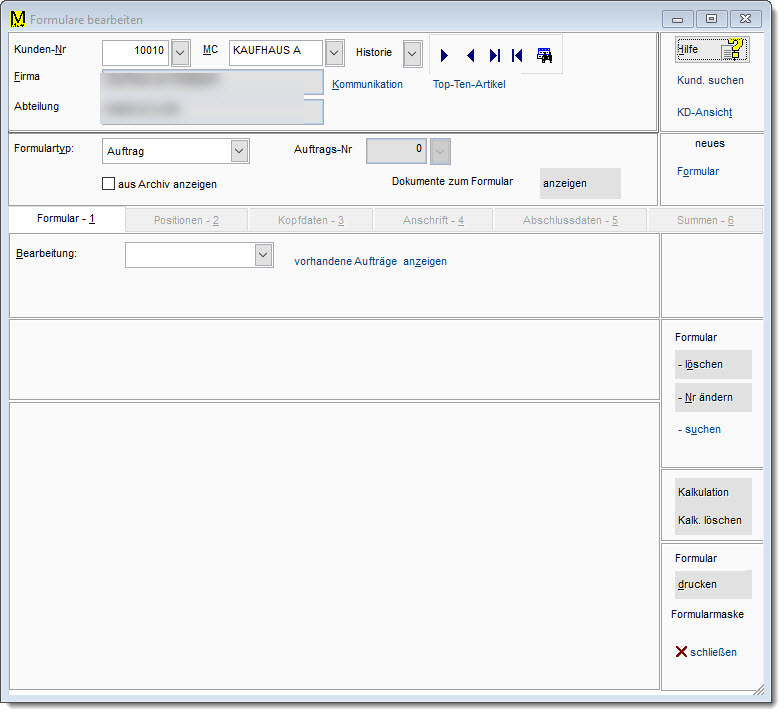Click into the Kunden-Nr input field
The image size is (784, 715).
coord(136,52)
